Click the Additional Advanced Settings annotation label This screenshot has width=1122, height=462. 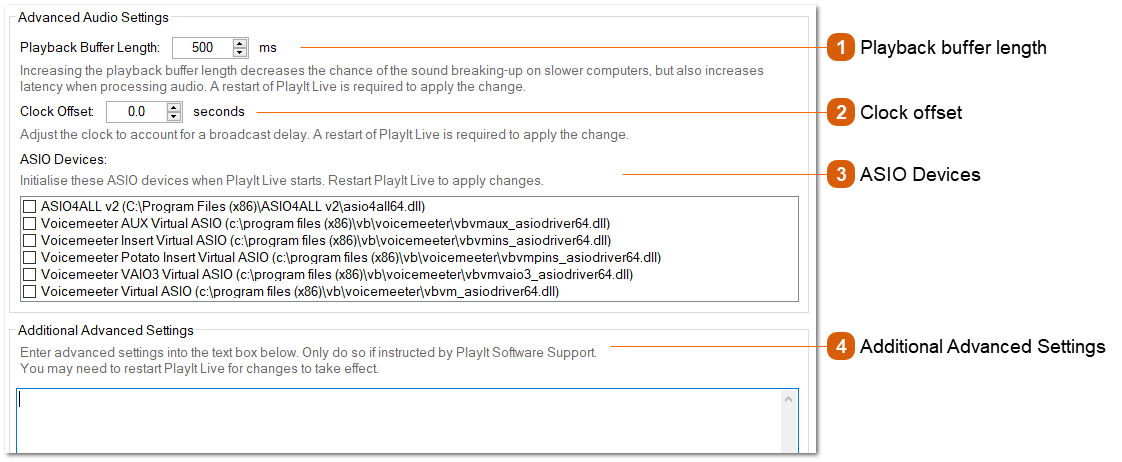click(x=982, y=347)
